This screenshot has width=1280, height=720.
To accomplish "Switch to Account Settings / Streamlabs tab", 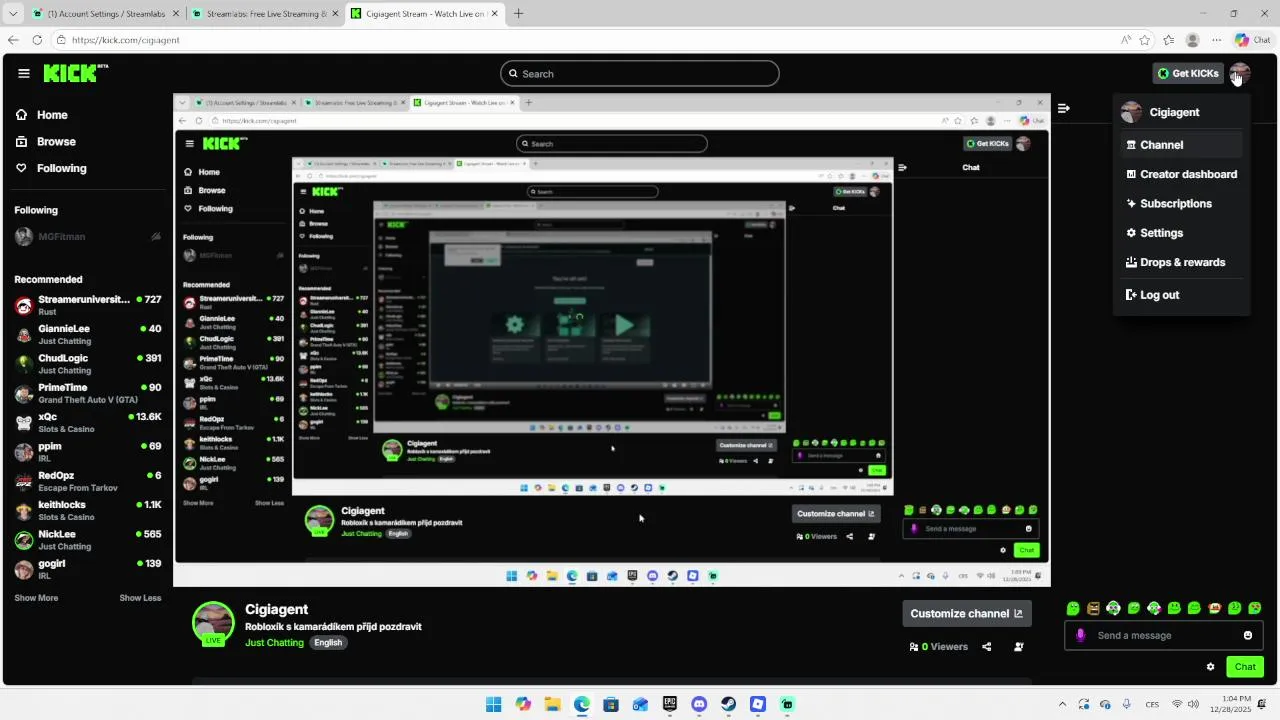I will 105,14.
